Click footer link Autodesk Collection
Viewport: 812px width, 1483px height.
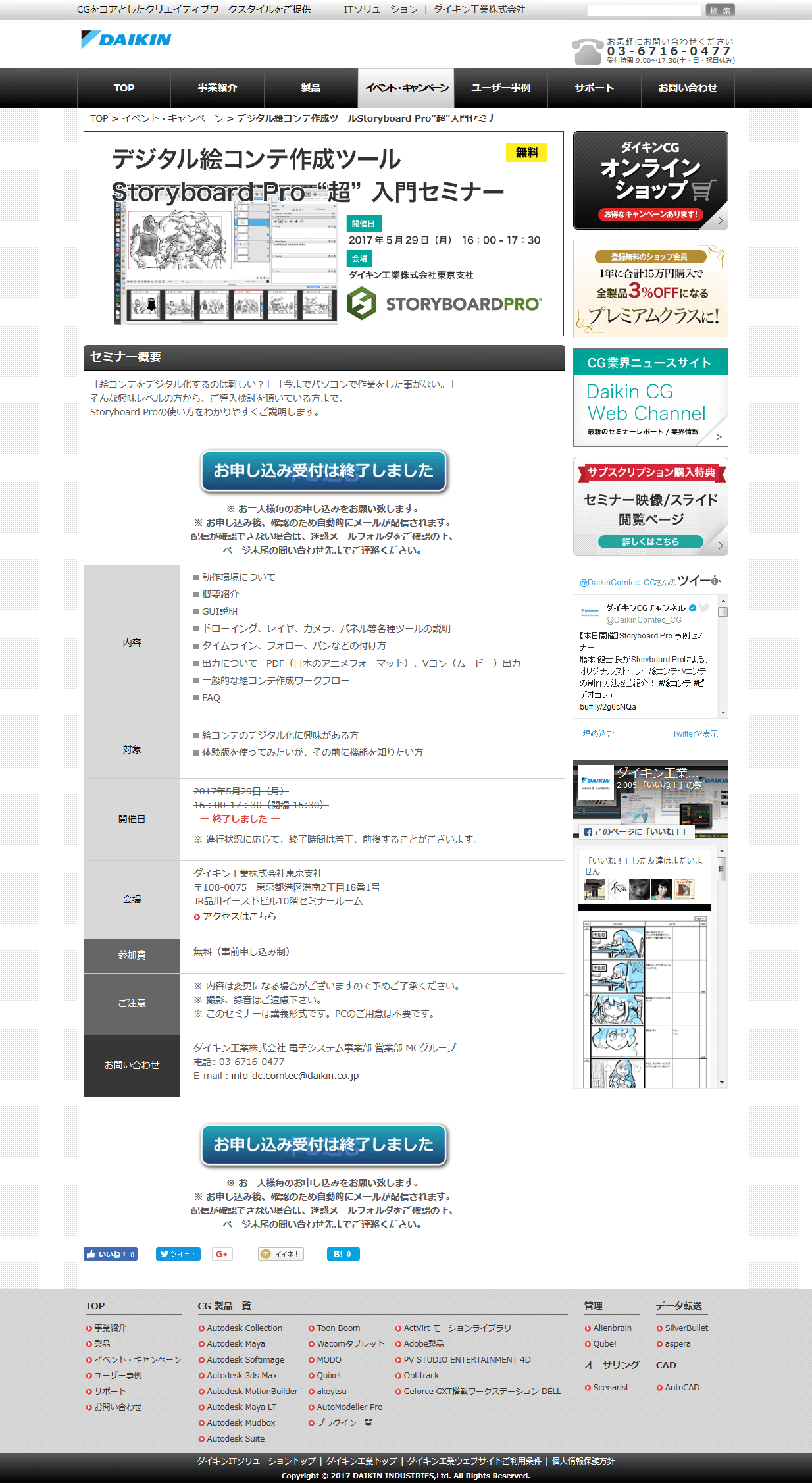pyautogui.click(x=244, y=1328)
